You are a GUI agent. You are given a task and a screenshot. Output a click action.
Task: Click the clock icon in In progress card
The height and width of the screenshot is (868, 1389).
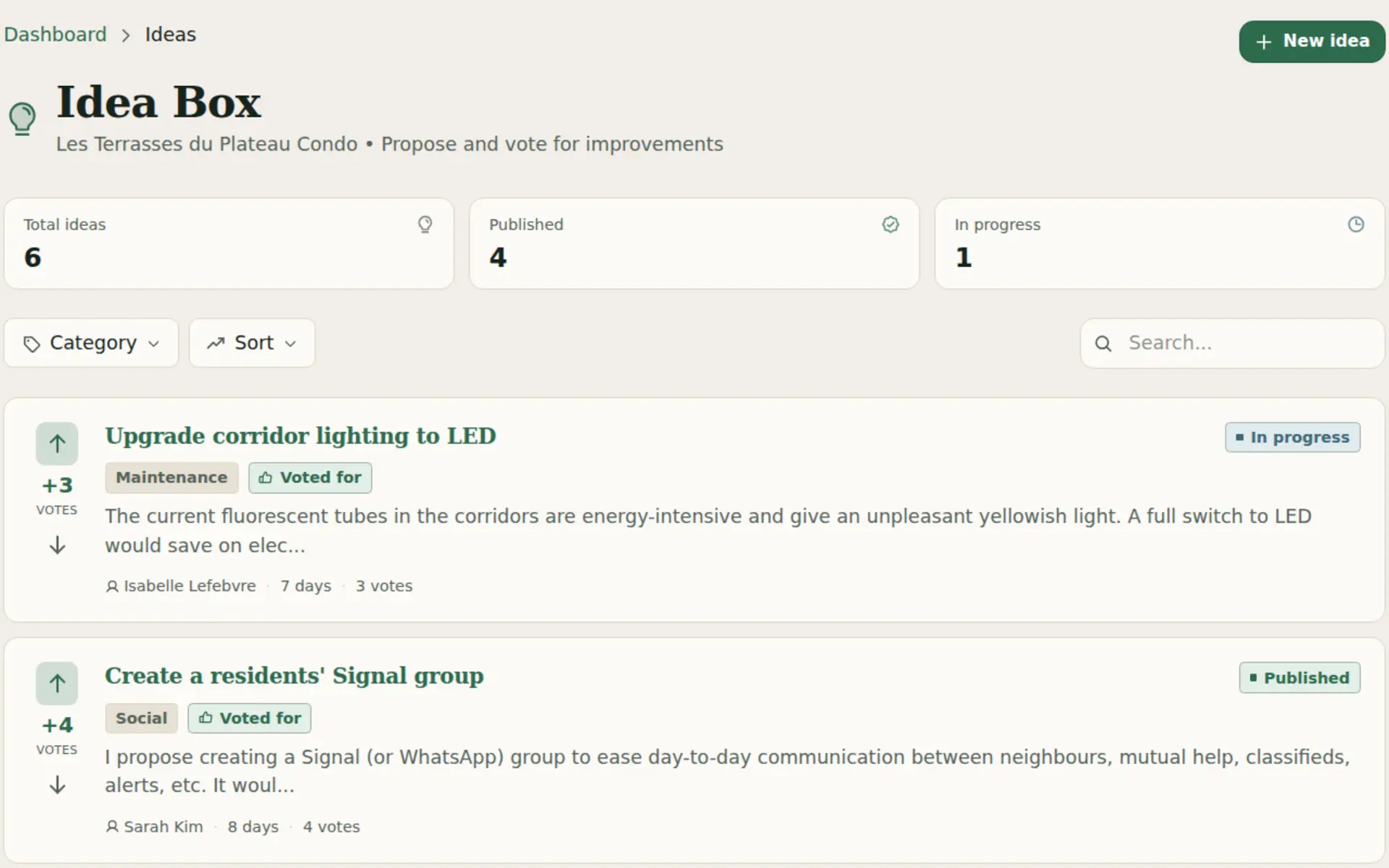pyautogui.click(x=1356, y=225)
